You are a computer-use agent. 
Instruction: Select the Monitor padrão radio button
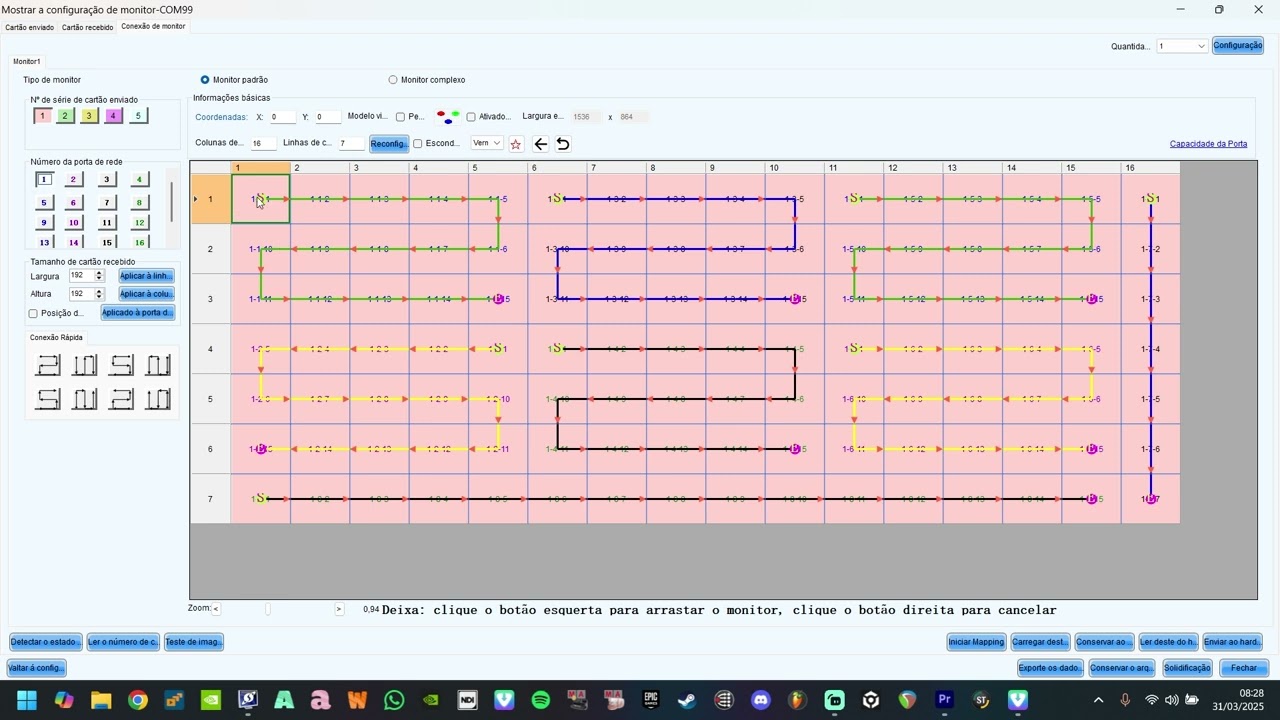pos(205,80)
